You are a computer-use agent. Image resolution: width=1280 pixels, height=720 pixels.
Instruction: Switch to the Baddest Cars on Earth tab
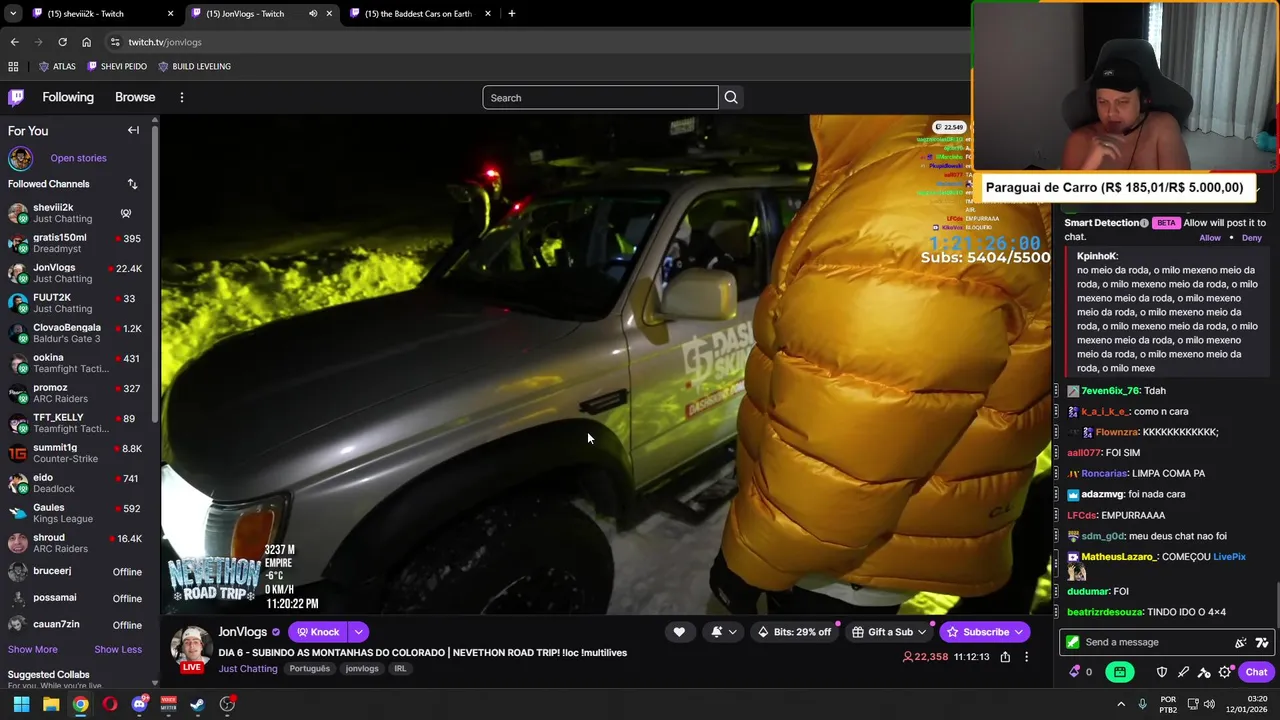coord(418,13)
